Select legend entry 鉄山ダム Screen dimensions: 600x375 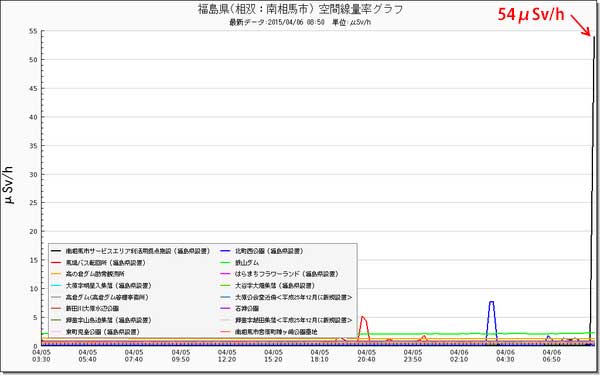pos(247,262)
